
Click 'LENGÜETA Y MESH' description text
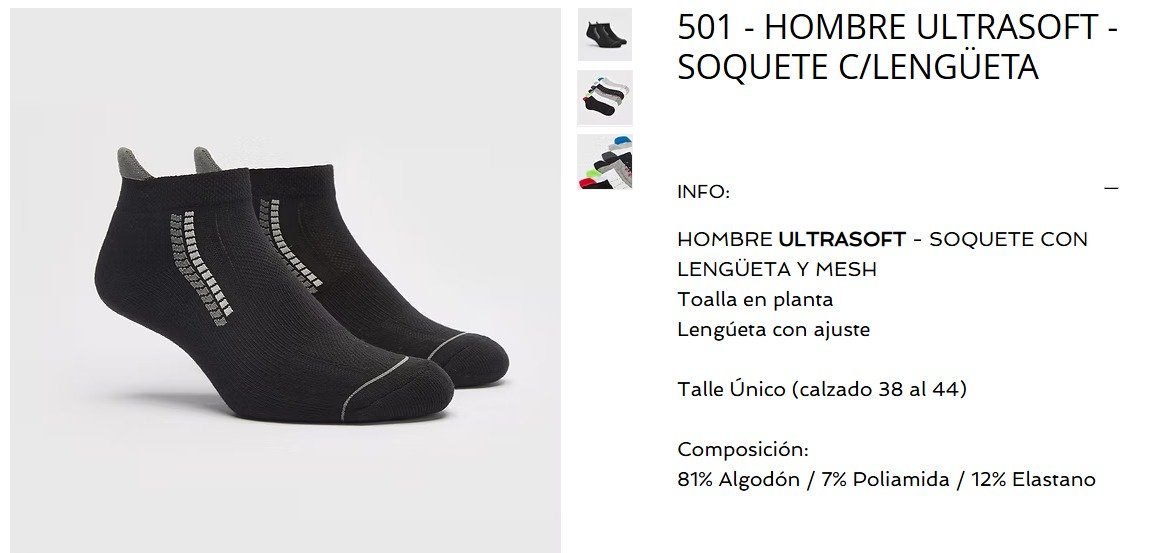(777, 269)
